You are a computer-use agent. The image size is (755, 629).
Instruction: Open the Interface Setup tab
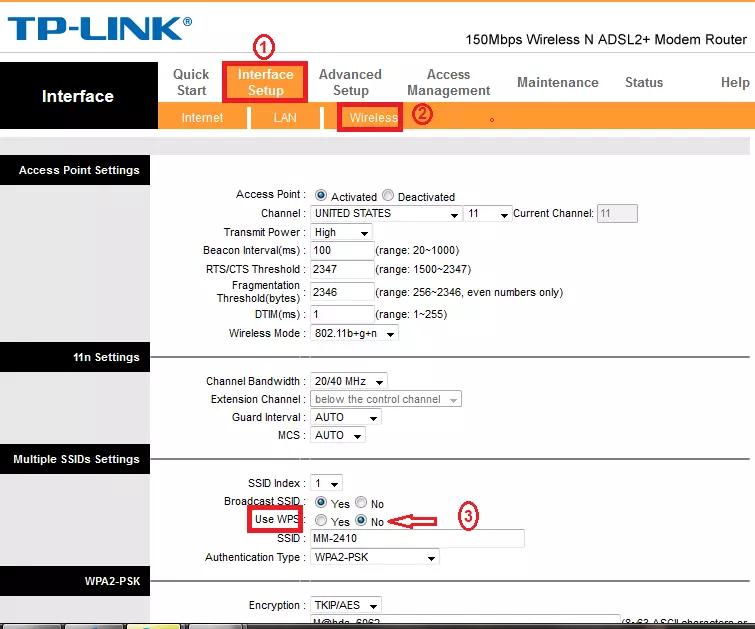265,82
